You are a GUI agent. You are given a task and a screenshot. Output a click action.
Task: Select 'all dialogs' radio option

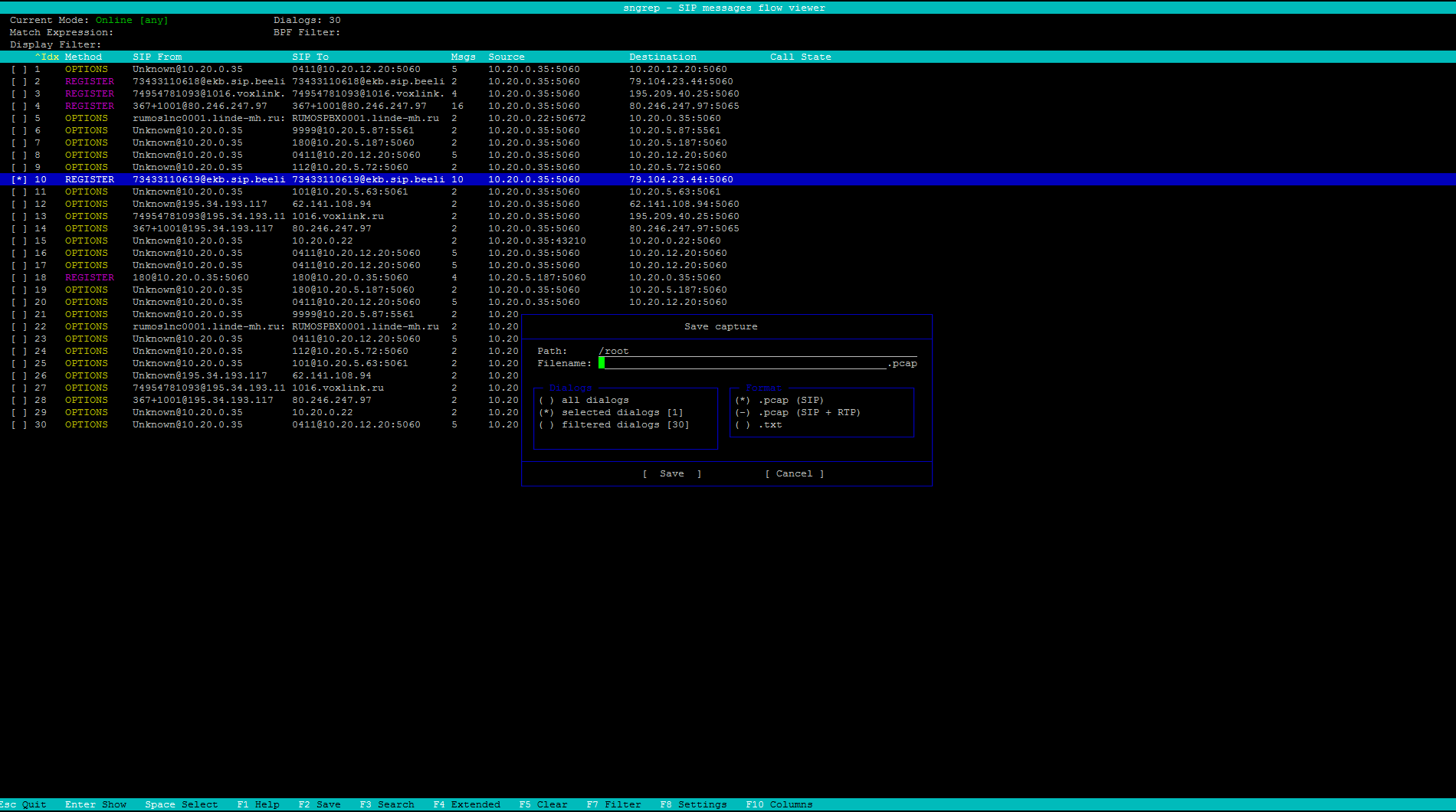[584, 400]
